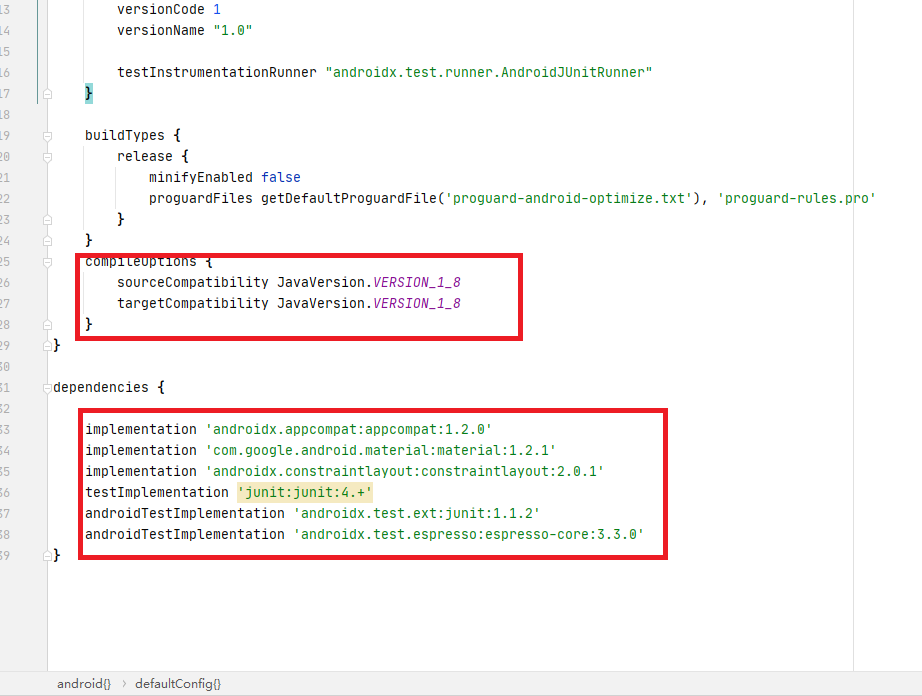
Task: Click the release keyword
Action: tap(145, 156)
